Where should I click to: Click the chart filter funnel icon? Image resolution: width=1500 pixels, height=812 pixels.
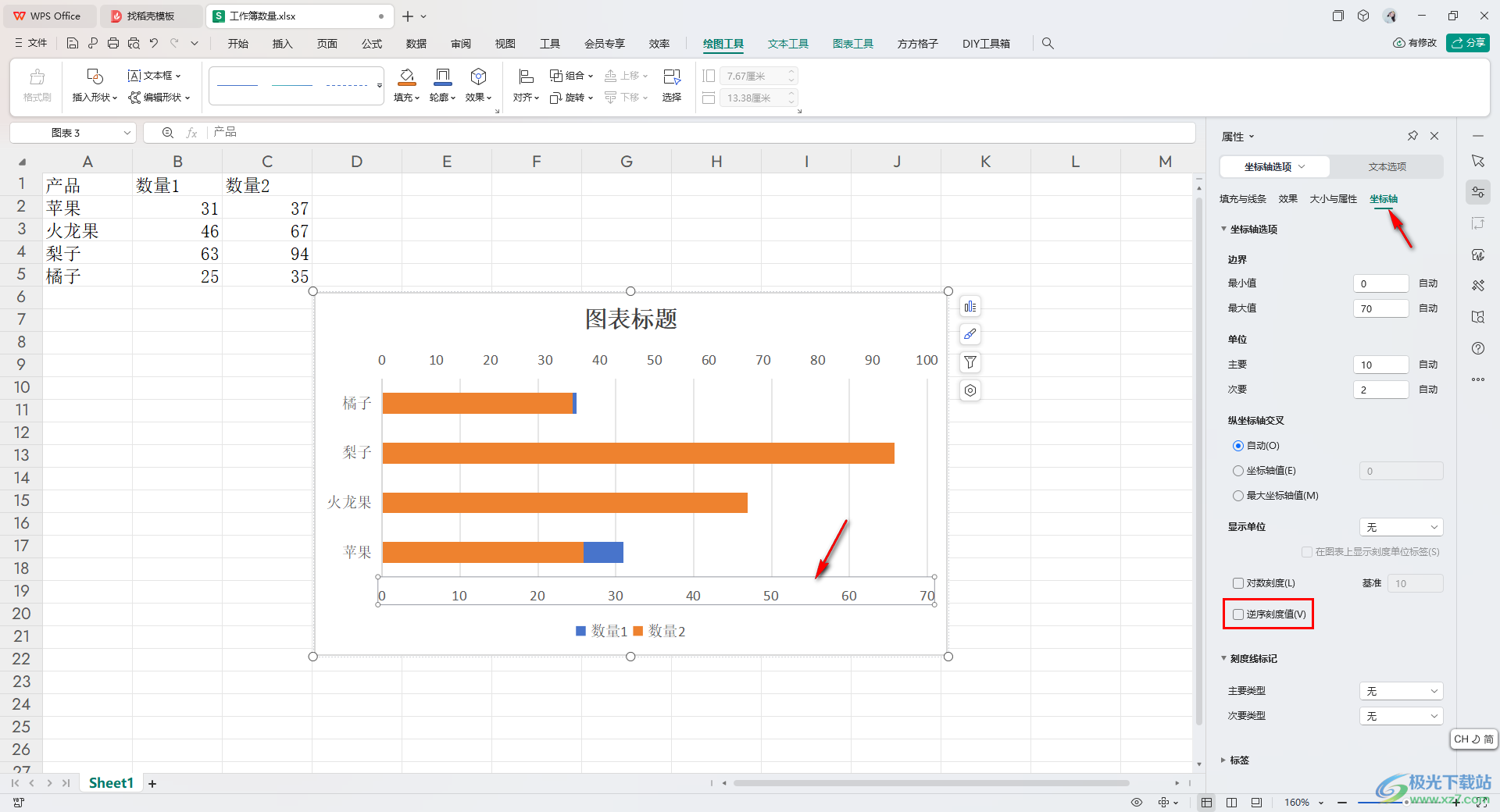coord(970,362)
